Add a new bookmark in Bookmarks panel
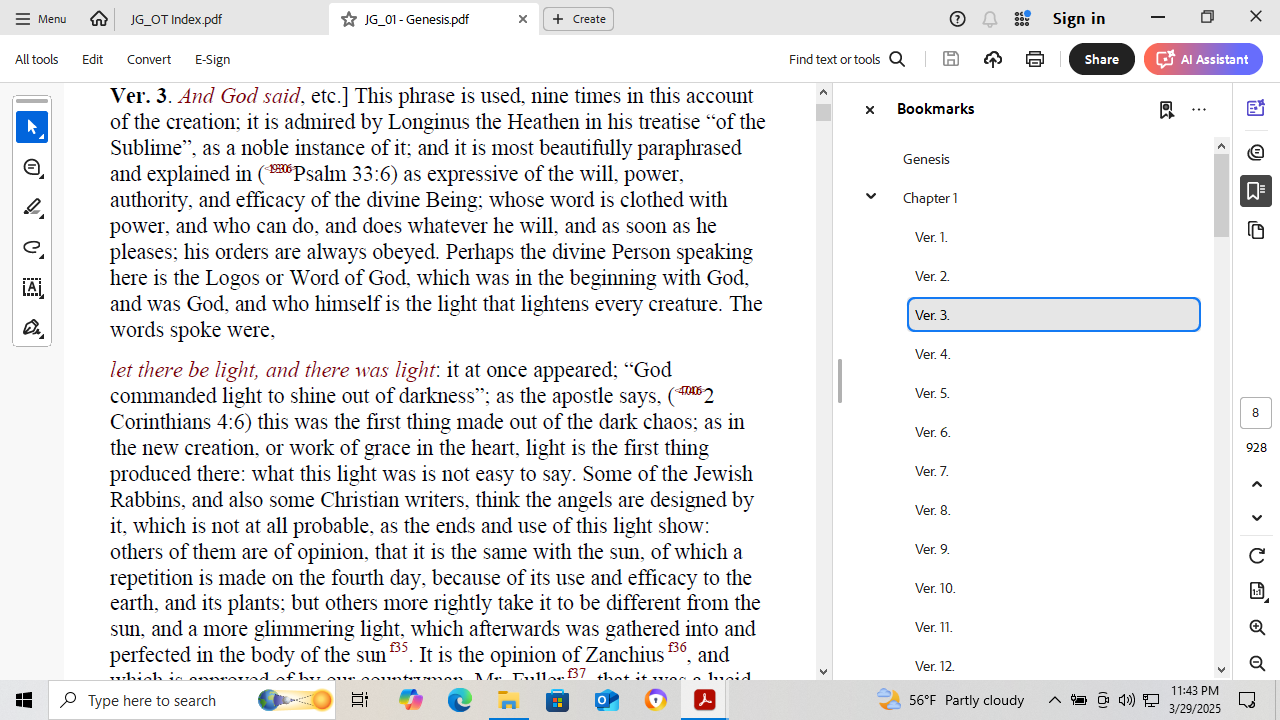The image size is (1280, 720). click(1166, 110)
